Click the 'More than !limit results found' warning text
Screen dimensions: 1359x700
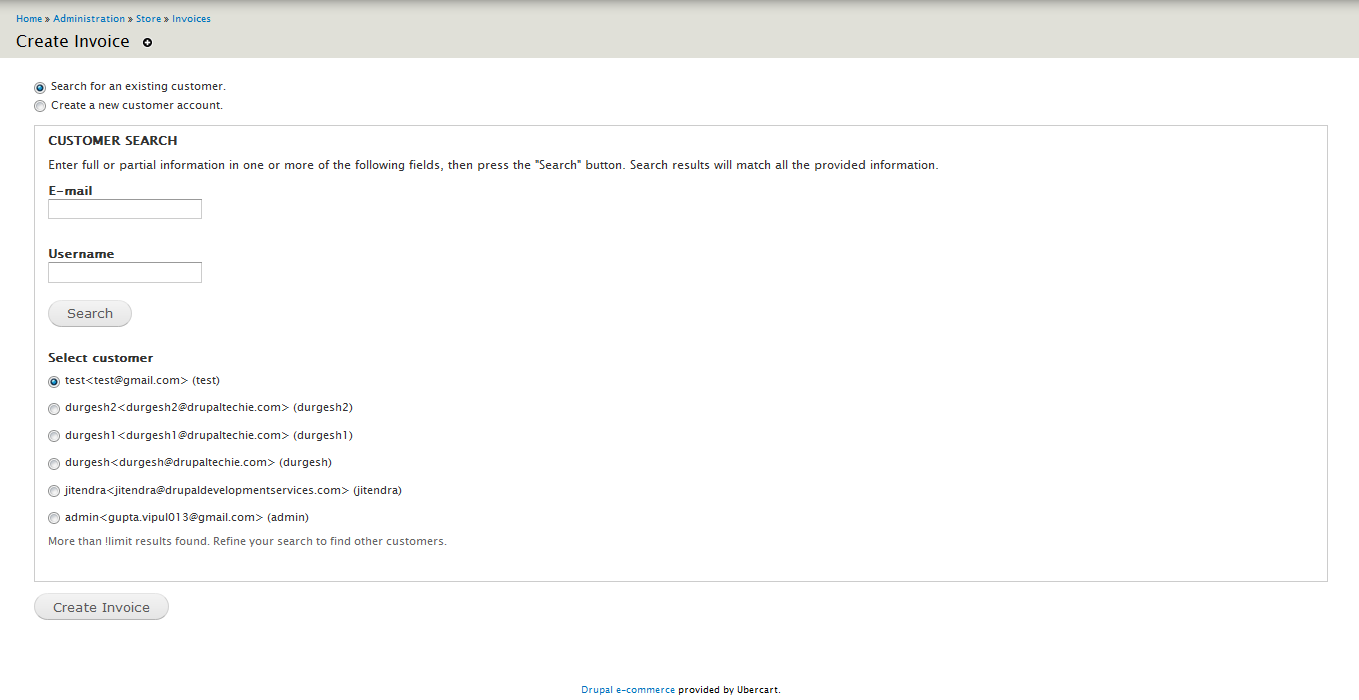point(246,540)
